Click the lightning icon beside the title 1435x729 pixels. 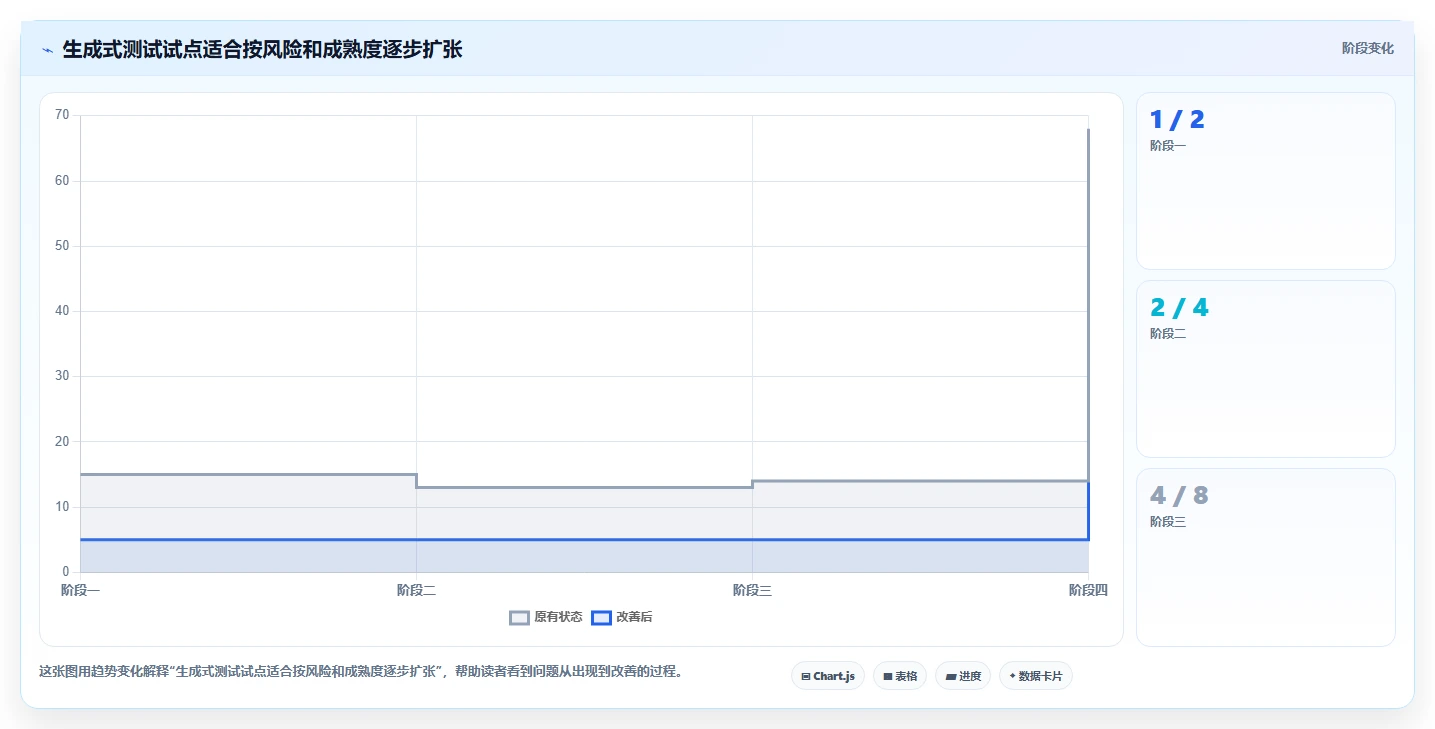[x=47, y=50]
